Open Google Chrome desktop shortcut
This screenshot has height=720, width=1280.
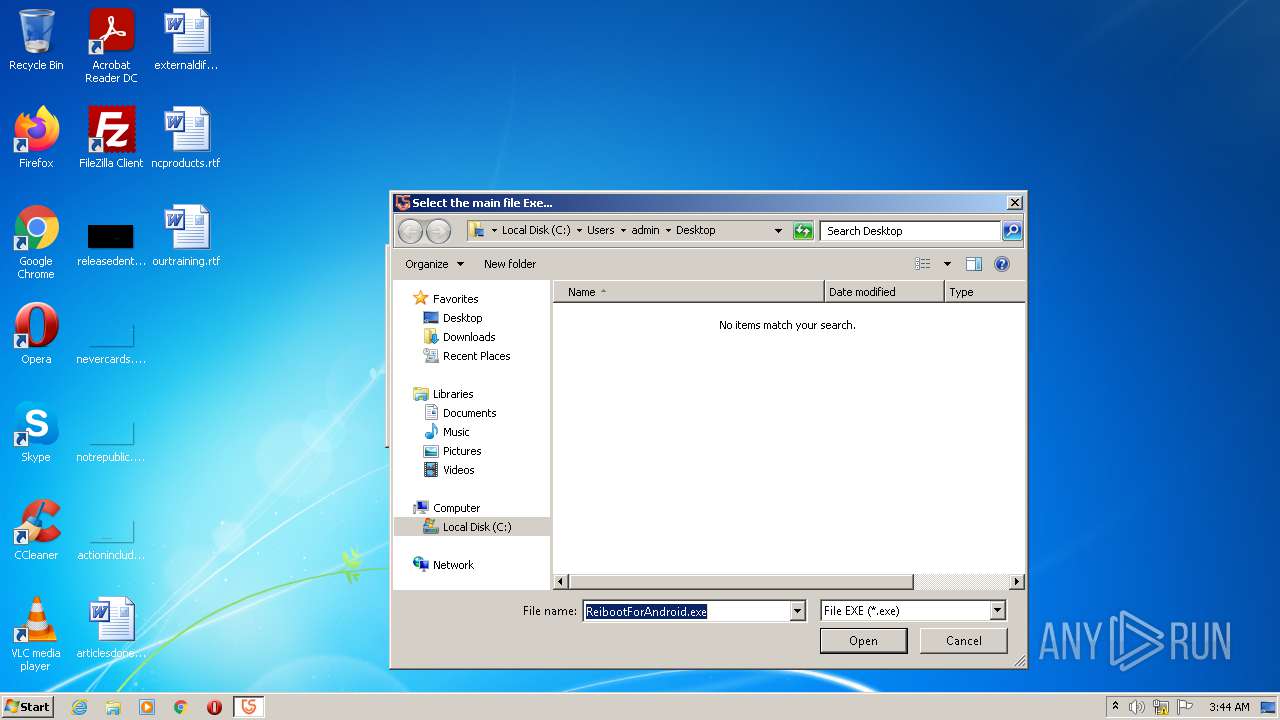(x=36, y=242)
